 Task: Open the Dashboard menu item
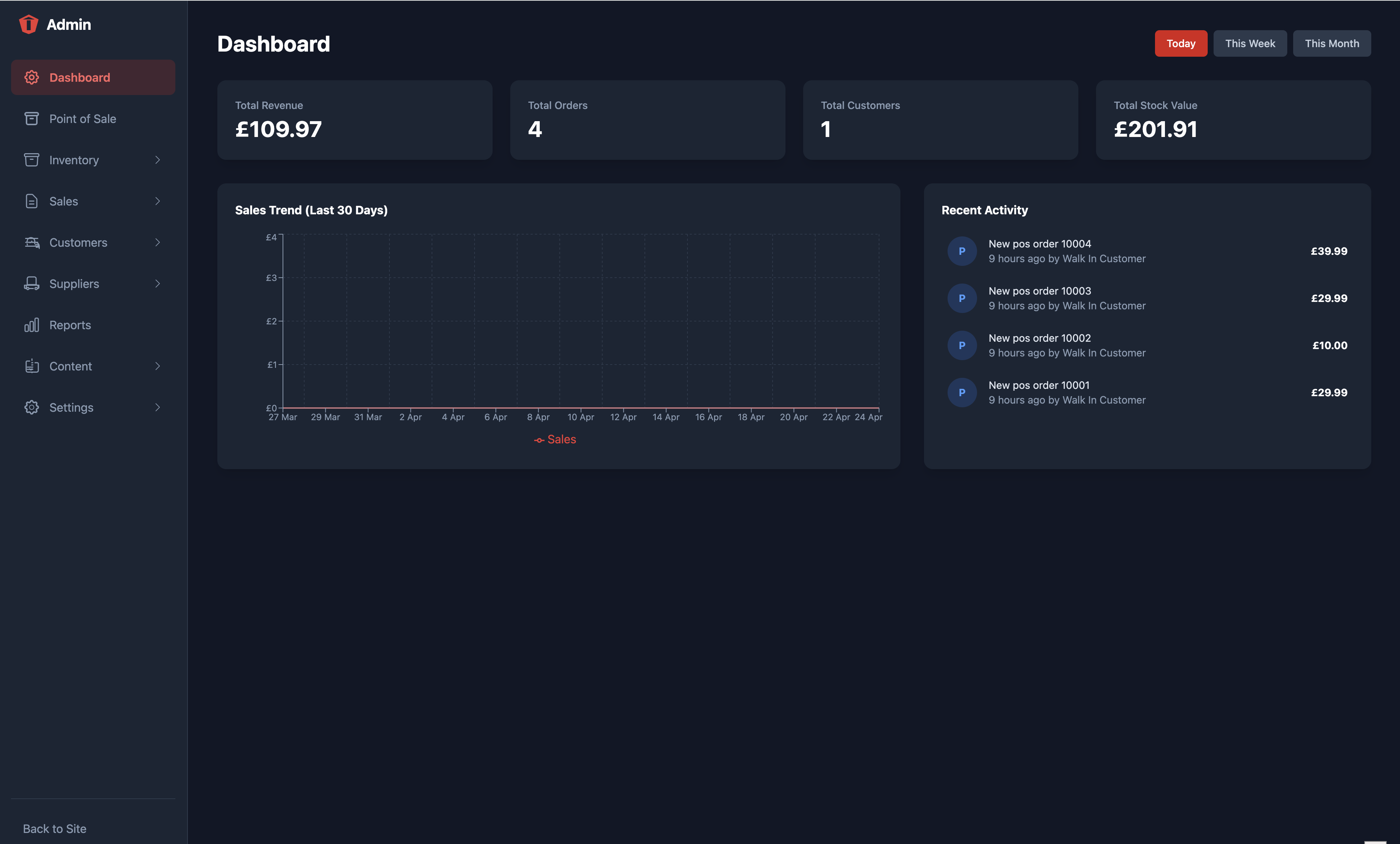[93, 77]
